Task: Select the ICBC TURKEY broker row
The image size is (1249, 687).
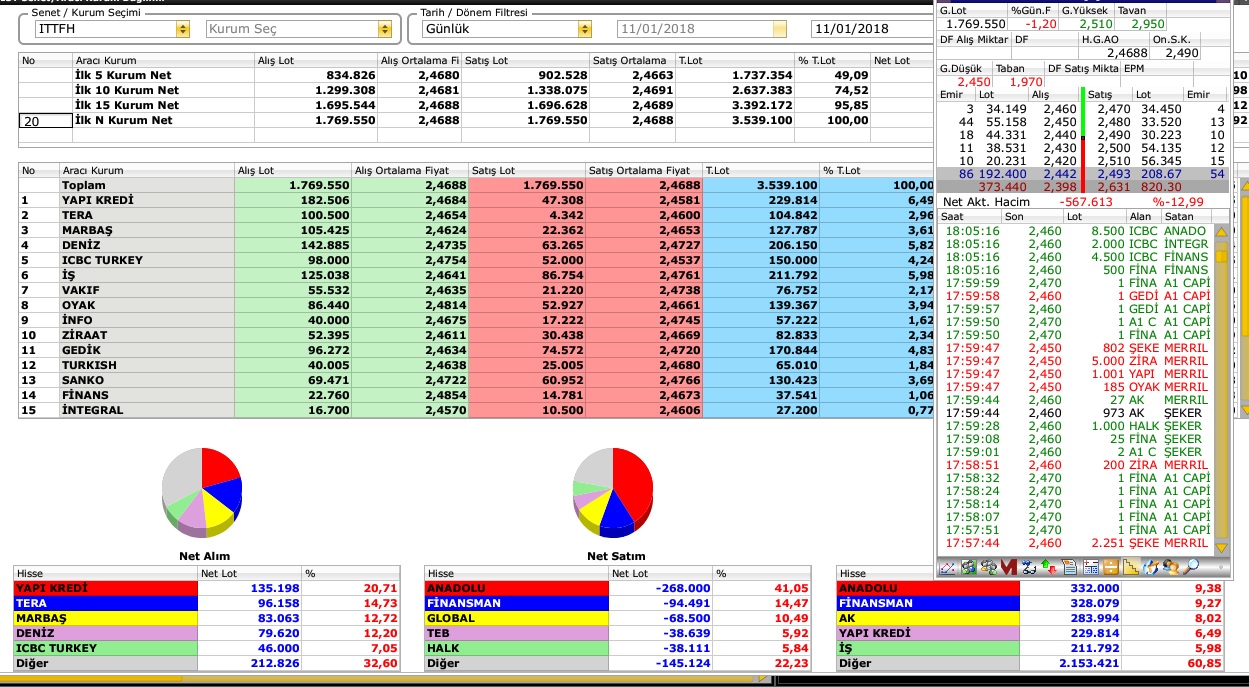Action: point(477,260)
